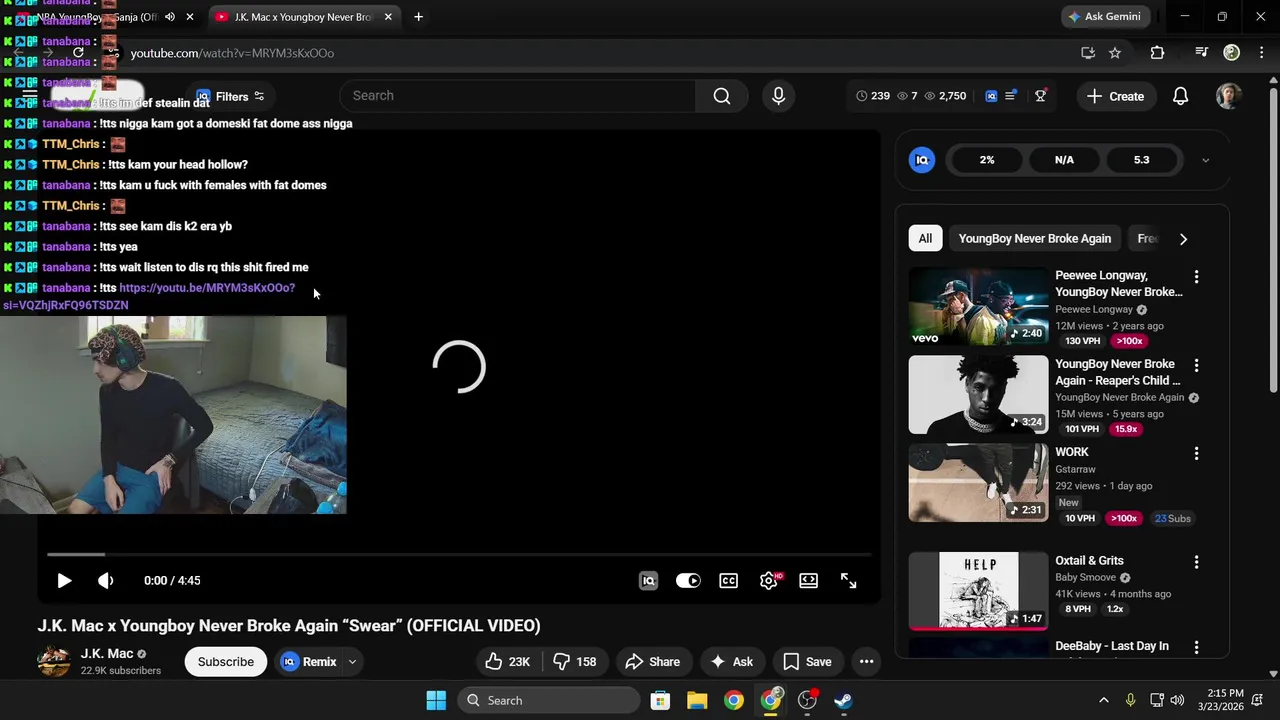The width and height of the screenshot is (1280, 720).
Task: Open options for Oxtail & Grits
Action: coord(1196,562)
